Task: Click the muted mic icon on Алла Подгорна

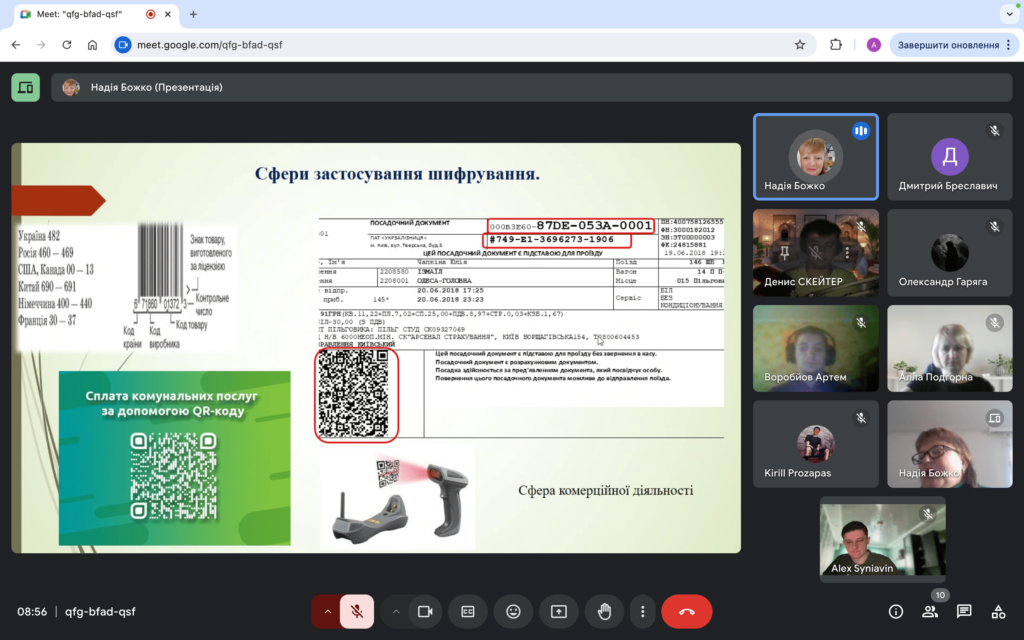Action: pyautogui.click(x=995, y=323)
